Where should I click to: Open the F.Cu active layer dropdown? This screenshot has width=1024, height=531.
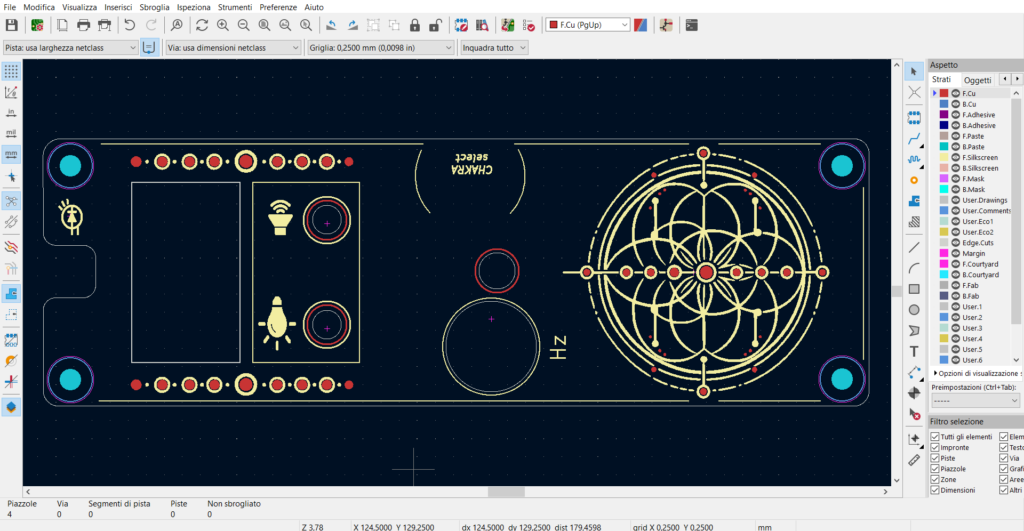pos(588,25)
